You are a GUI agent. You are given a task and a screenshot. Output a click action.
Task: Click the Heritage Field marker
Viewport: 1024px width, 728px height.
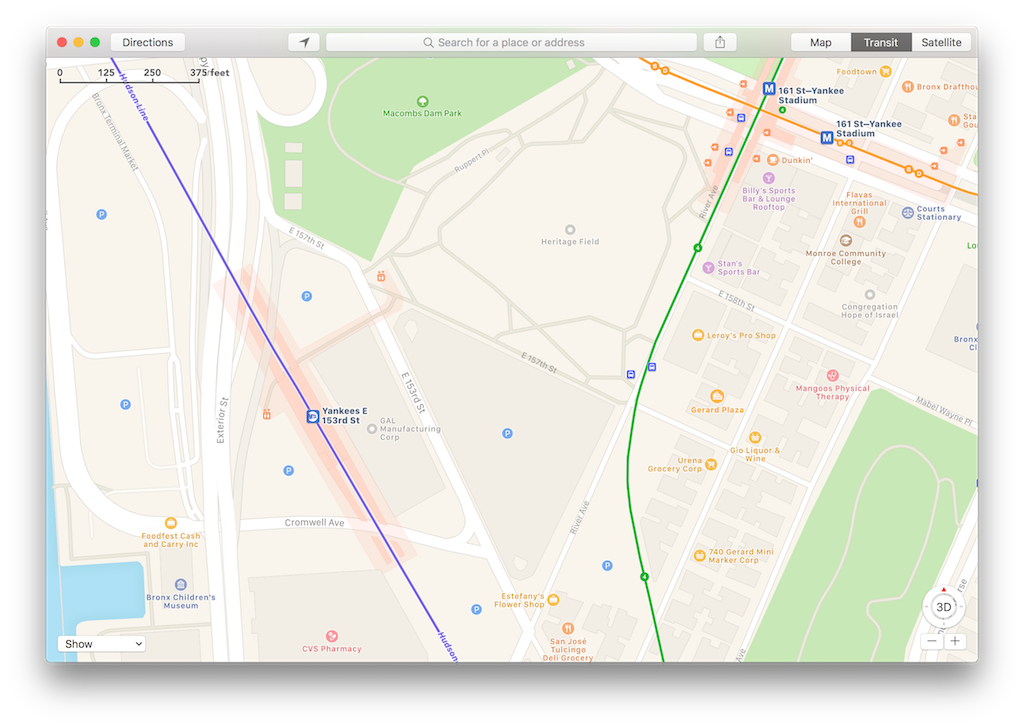coord(570,230)
